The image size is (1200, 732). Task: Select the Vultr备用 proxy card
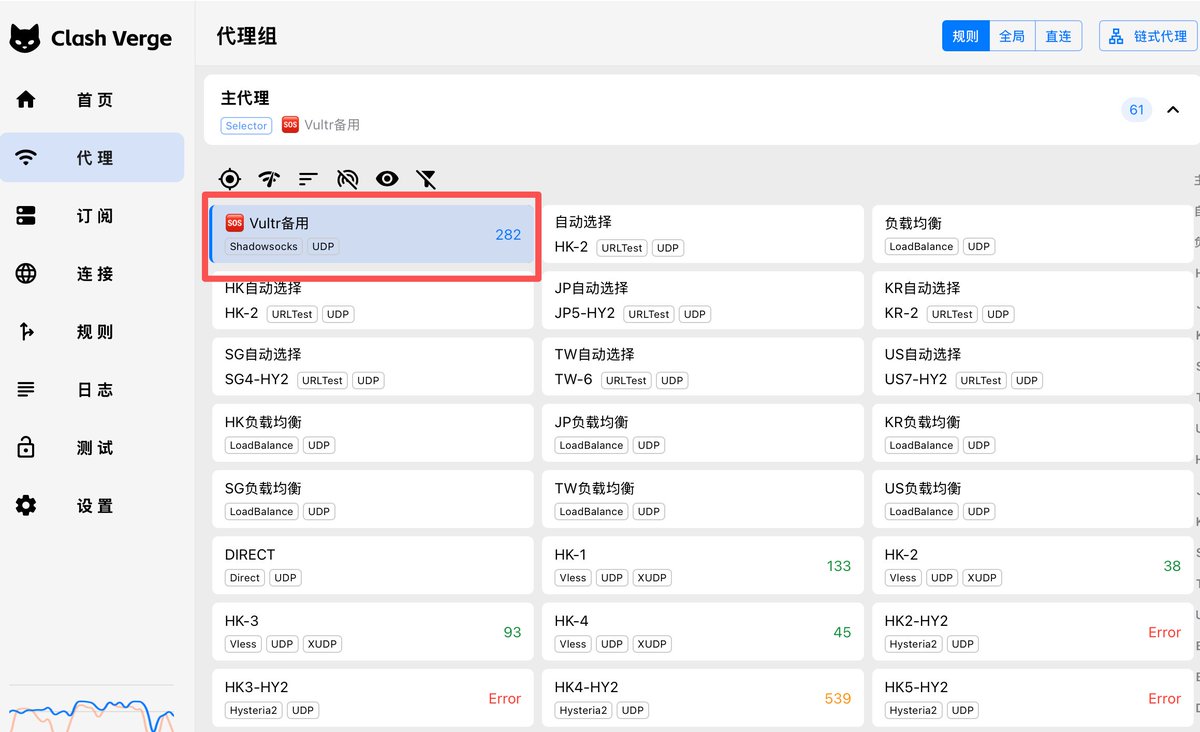373,234
